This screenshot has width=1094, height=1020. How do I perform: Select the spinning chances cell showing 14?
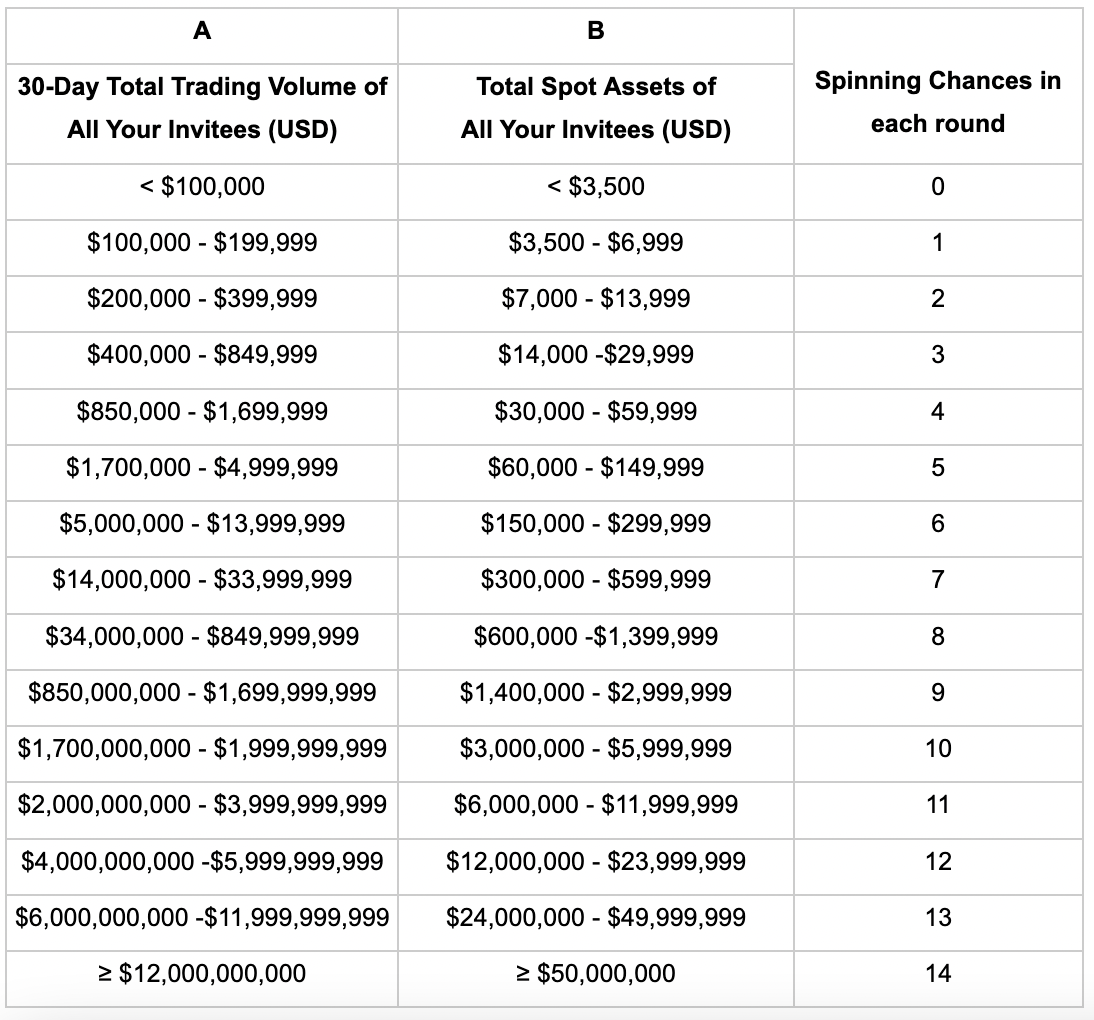pyautogui.click(x=937, y=973)
